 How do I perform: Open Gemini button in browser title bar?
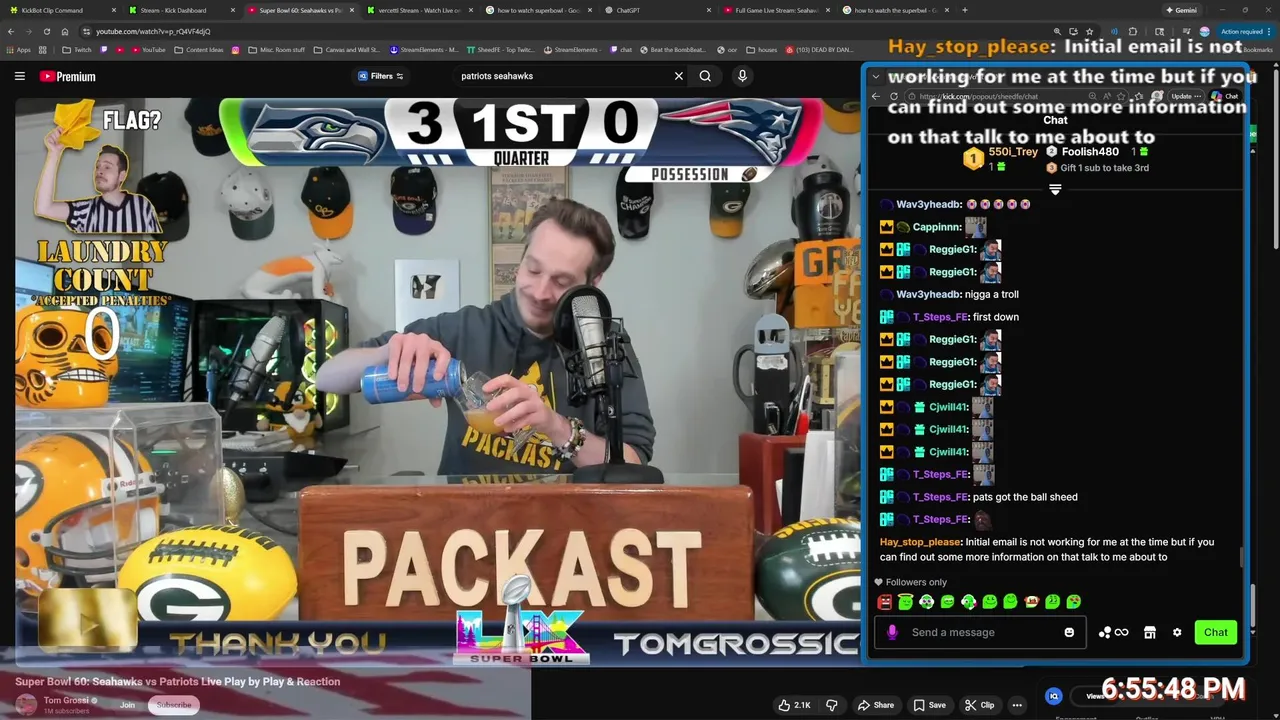coord(1182,10)
